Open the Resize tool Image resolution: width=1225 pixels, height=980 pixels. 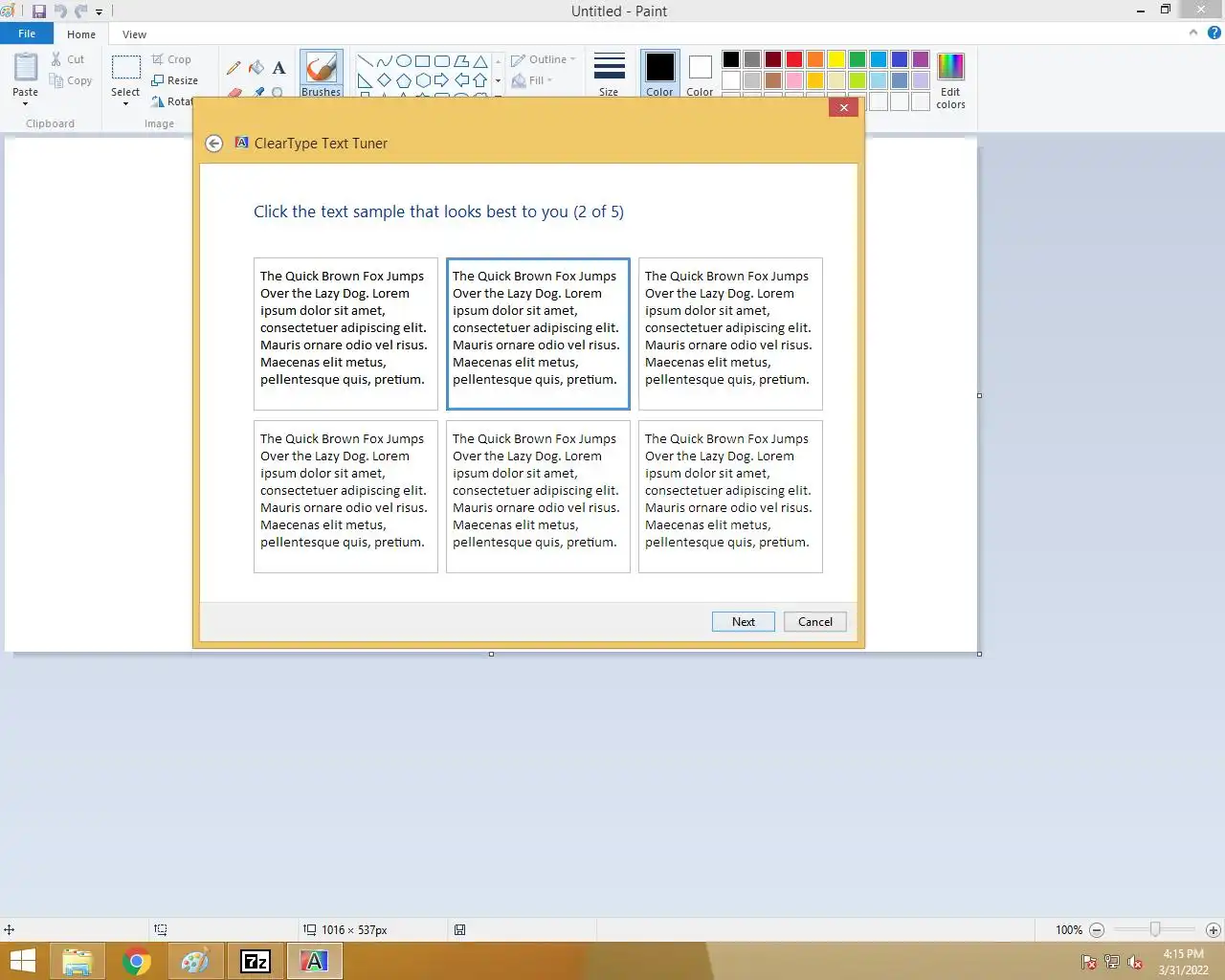[x=174, y=80]
